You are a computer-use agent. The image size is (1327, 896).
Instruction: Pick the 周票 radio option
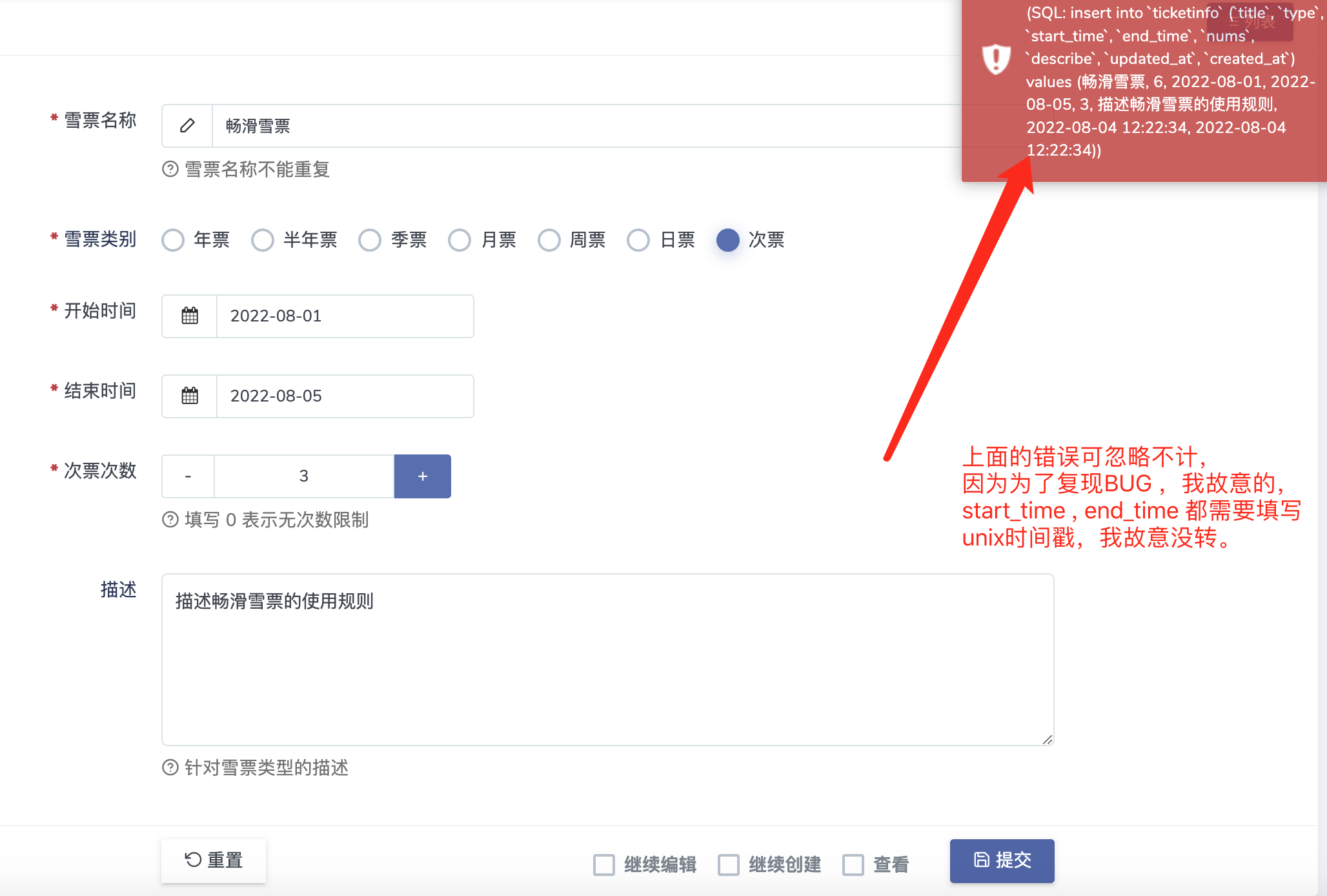pos(549,240)
